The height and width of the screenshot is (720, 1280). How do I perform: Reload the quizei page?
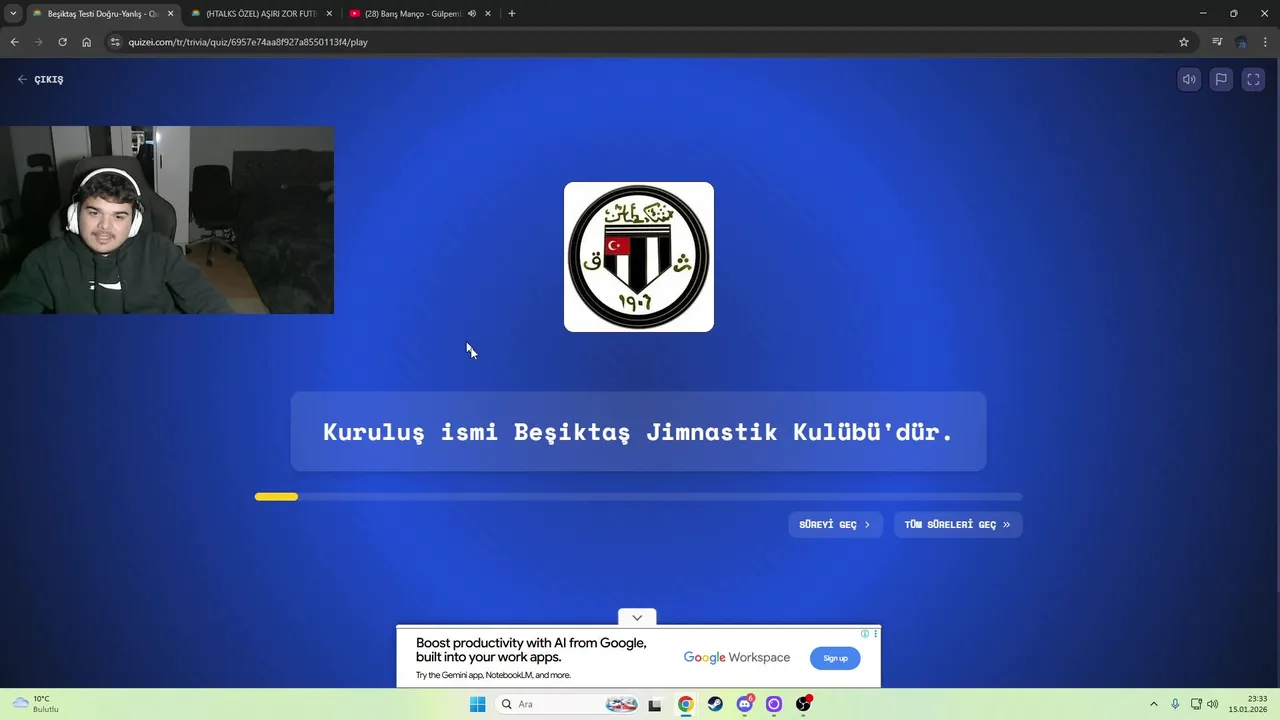tap(62, 42)
